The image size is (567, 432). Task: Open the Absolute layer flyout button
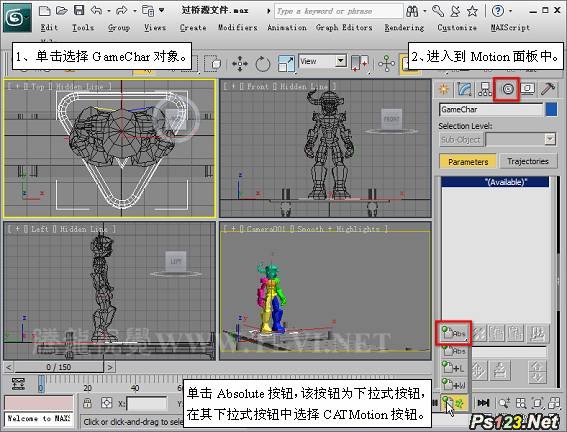(453, 332)
